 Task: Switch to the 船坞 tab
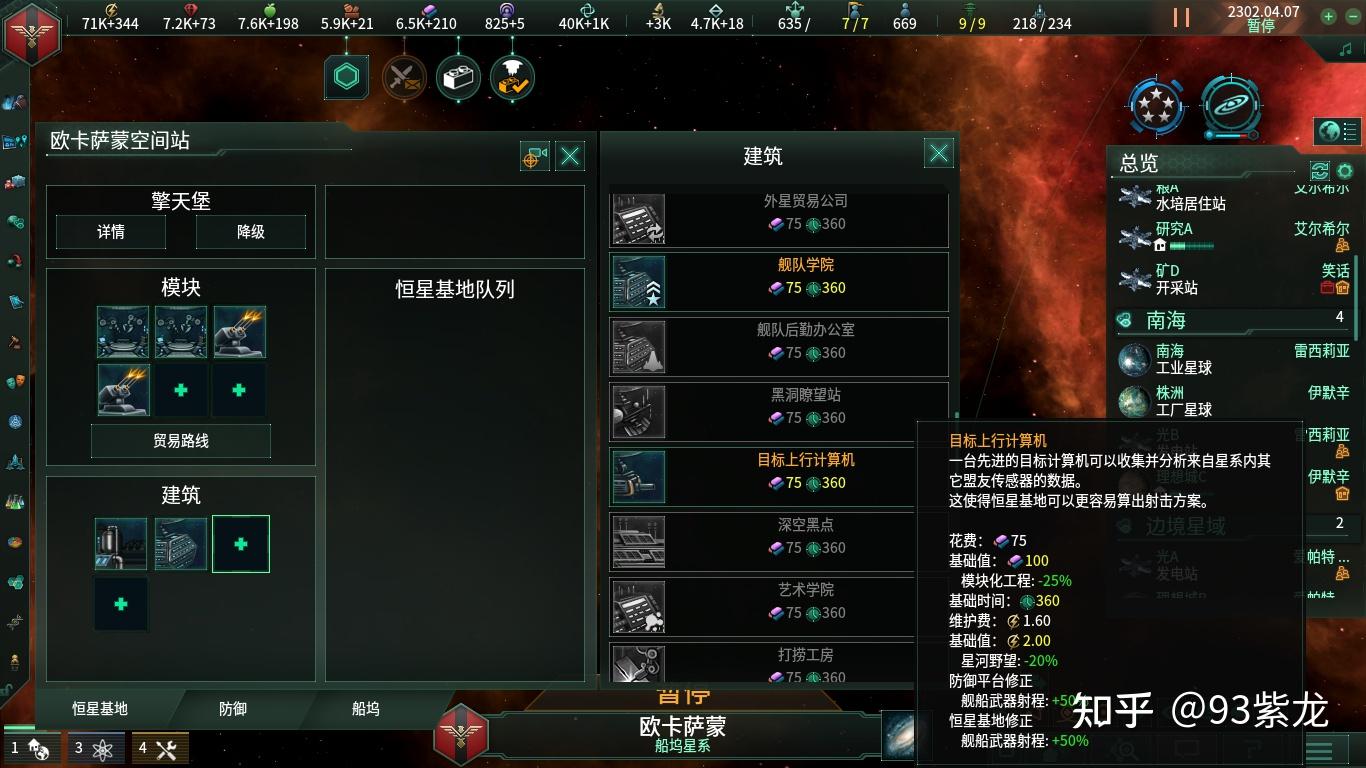click(x=365, y=708)
